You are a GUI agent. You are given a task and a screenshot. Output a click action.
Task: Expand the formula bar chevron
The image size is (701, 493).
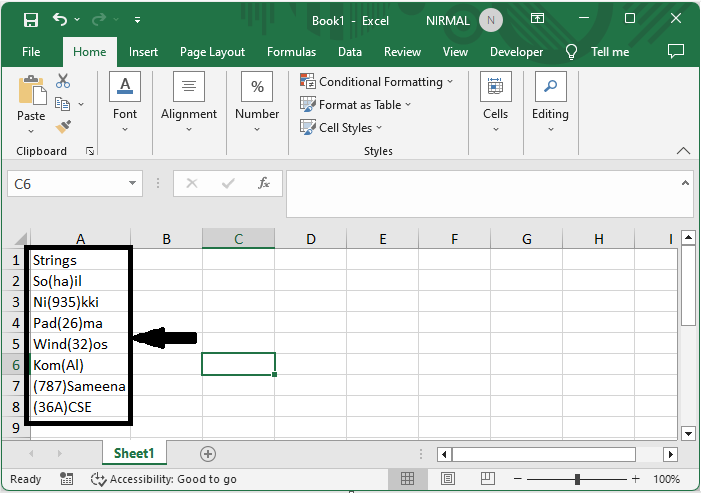(685, 183)
